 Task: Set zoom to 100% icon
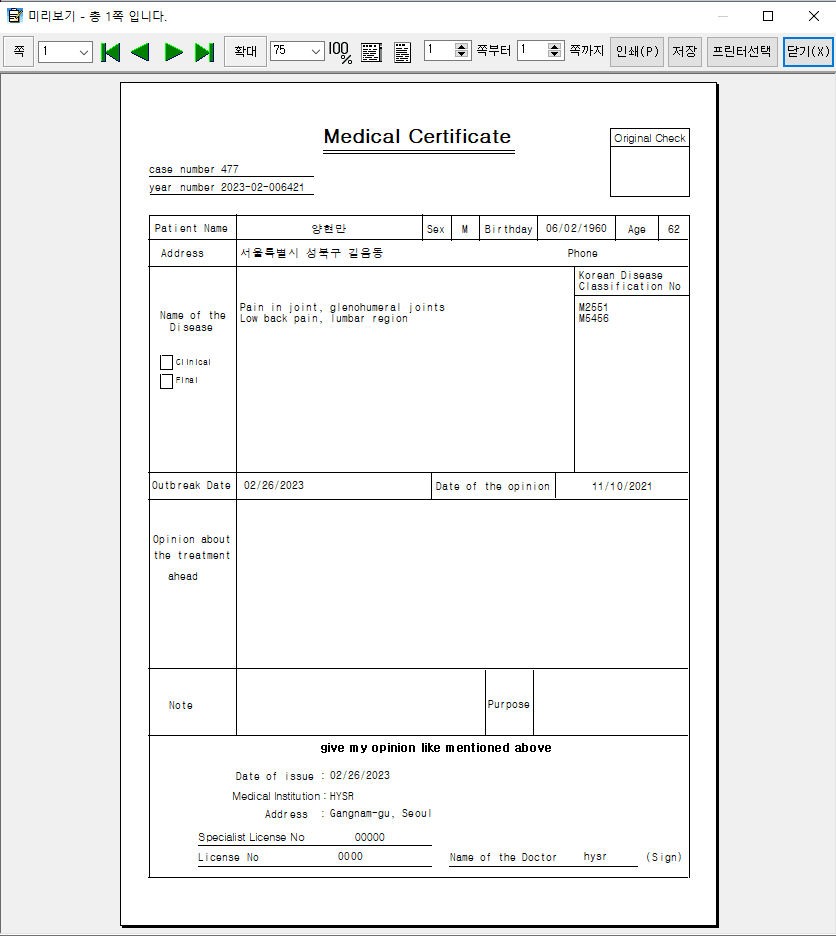click(x=341, y=52)
